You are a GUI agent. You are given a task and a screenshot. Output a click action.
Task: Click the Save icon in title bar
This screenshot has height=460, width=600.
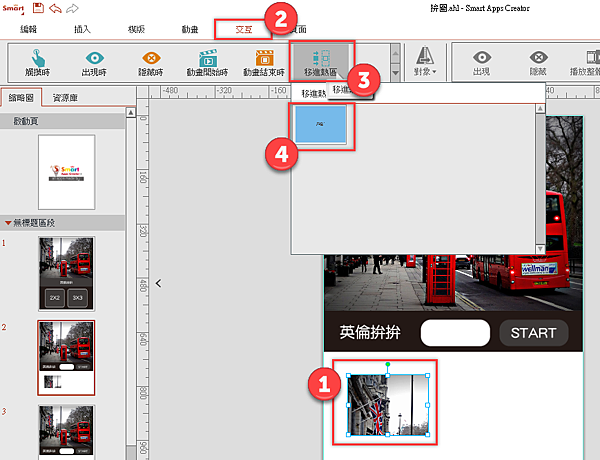(x=38, y=8)
